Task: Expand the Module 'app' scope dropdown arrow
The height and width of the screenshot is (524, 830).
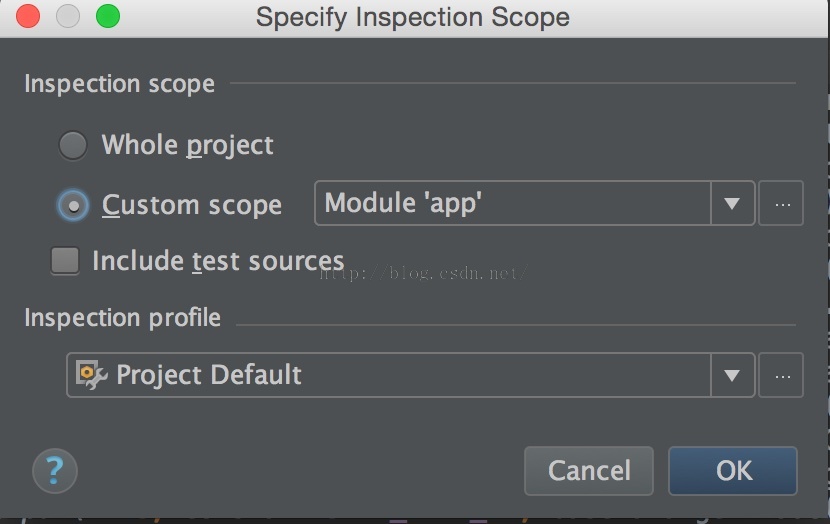Action: click(732, 203)
